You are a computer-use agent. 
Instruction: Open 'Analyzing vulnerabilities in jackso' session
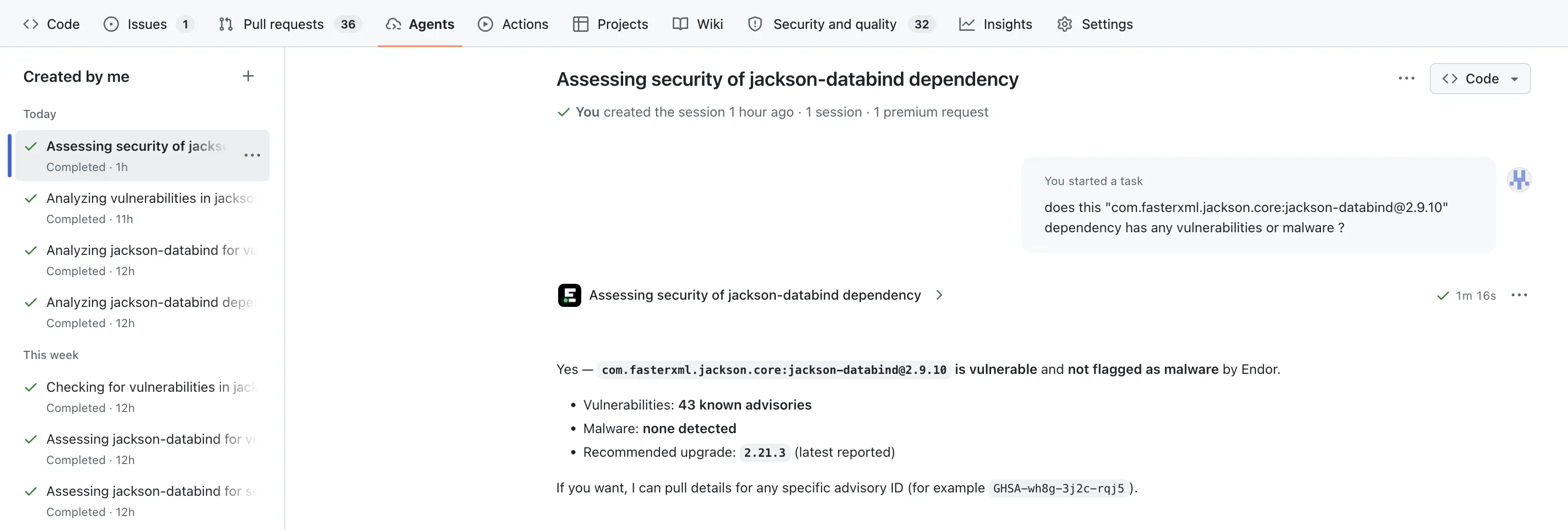tap(143, 208)
